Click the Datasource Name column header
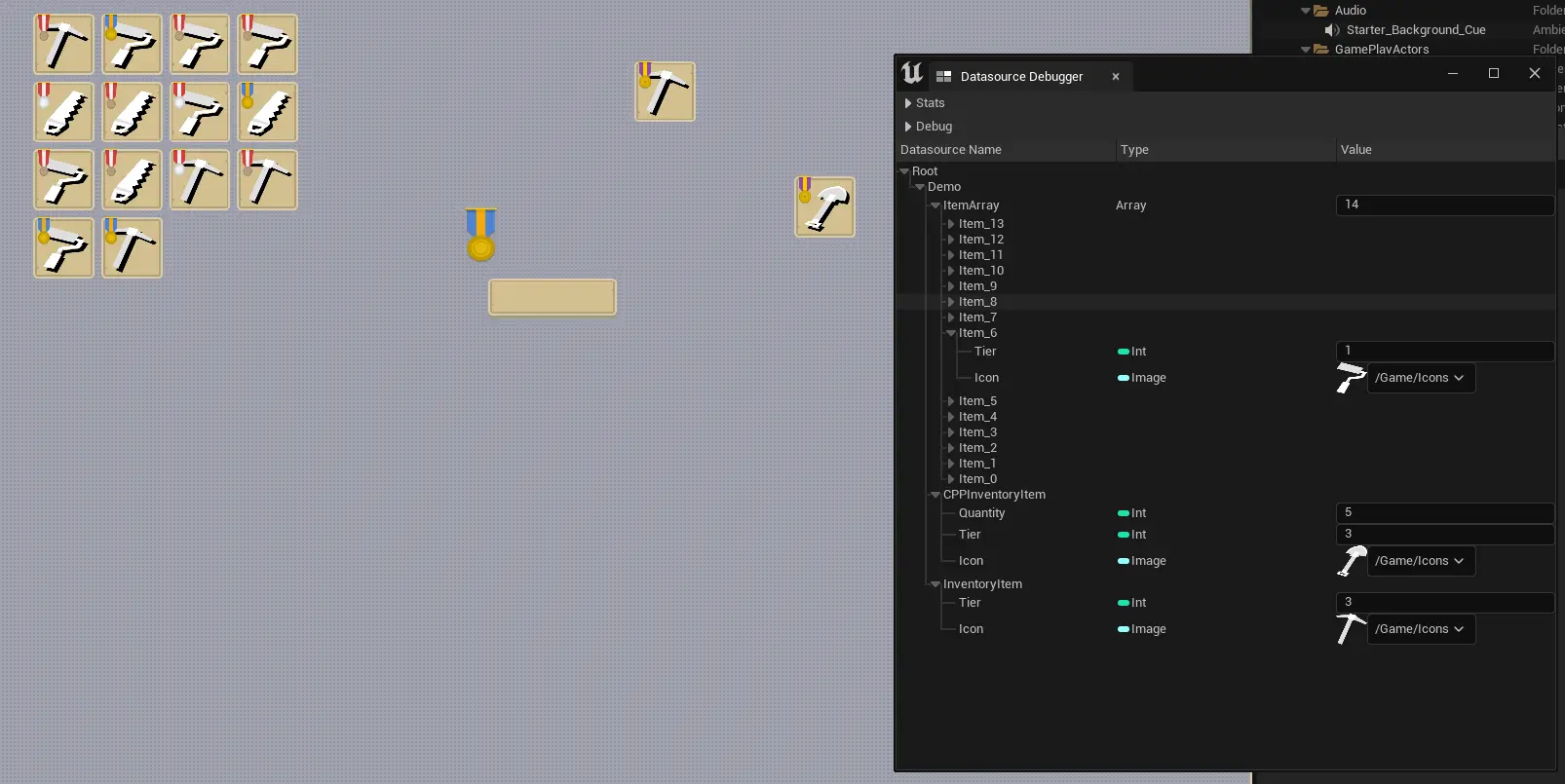The width and height of the screenshot is (1565, 784). [x=1004, y=150]
